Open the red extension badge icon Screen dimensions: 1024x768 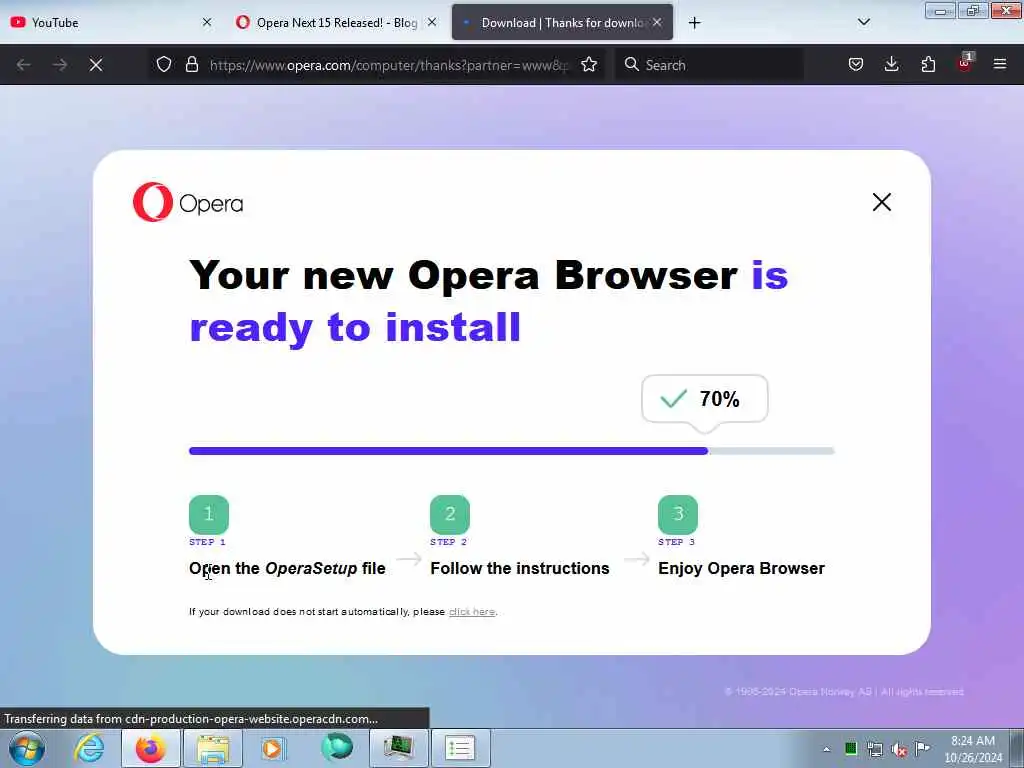tap(965, 63)
